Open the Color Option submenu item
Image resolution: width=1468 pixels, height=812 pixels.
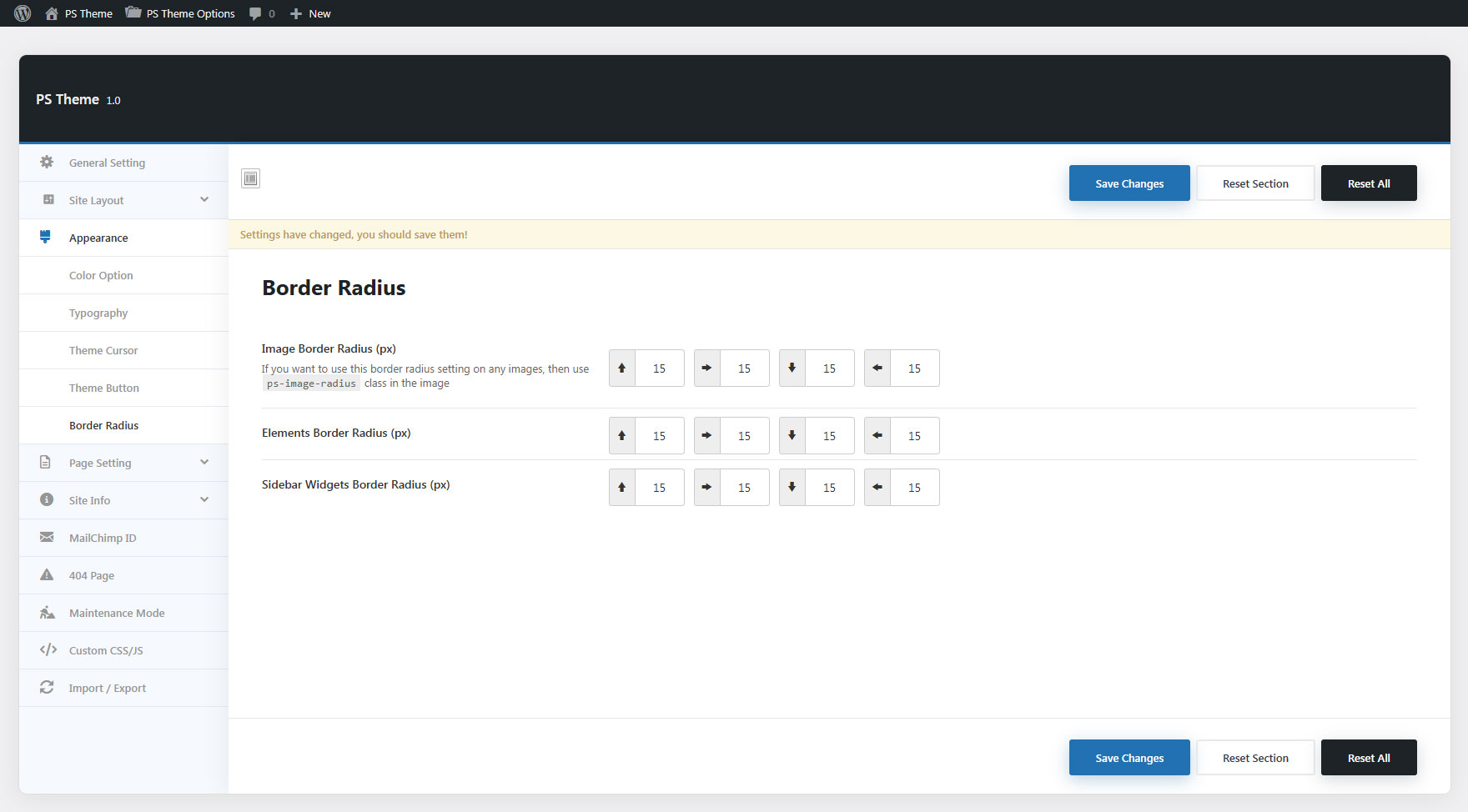coord(101,275)
